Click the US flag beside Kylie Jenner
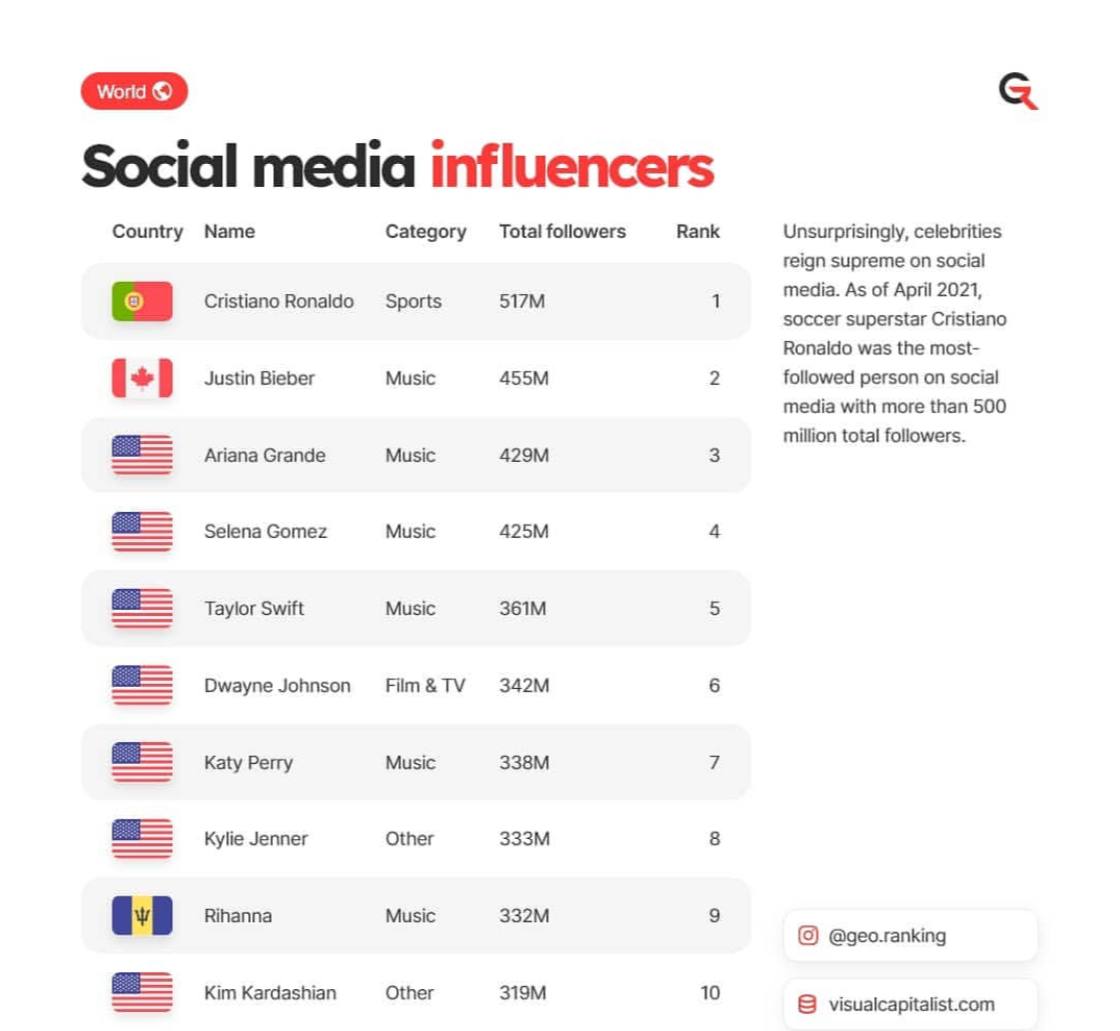 pos(142,838)
